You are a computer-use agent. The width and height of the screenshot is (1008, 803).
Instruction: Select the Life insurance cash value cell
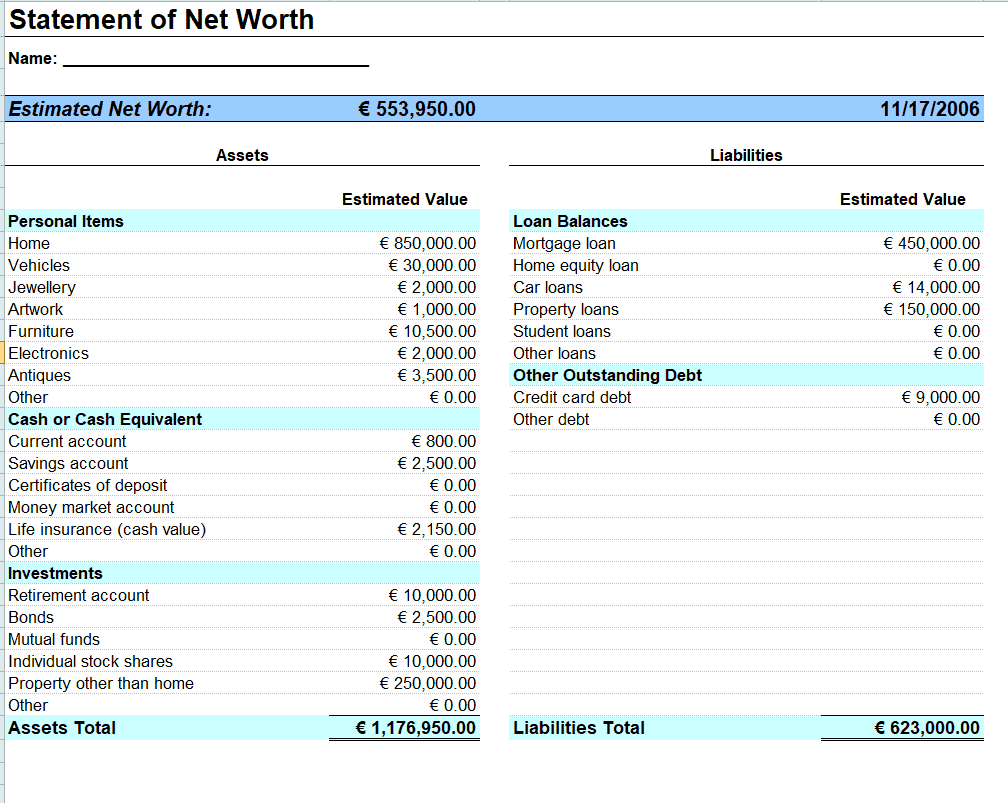[436, 529]
